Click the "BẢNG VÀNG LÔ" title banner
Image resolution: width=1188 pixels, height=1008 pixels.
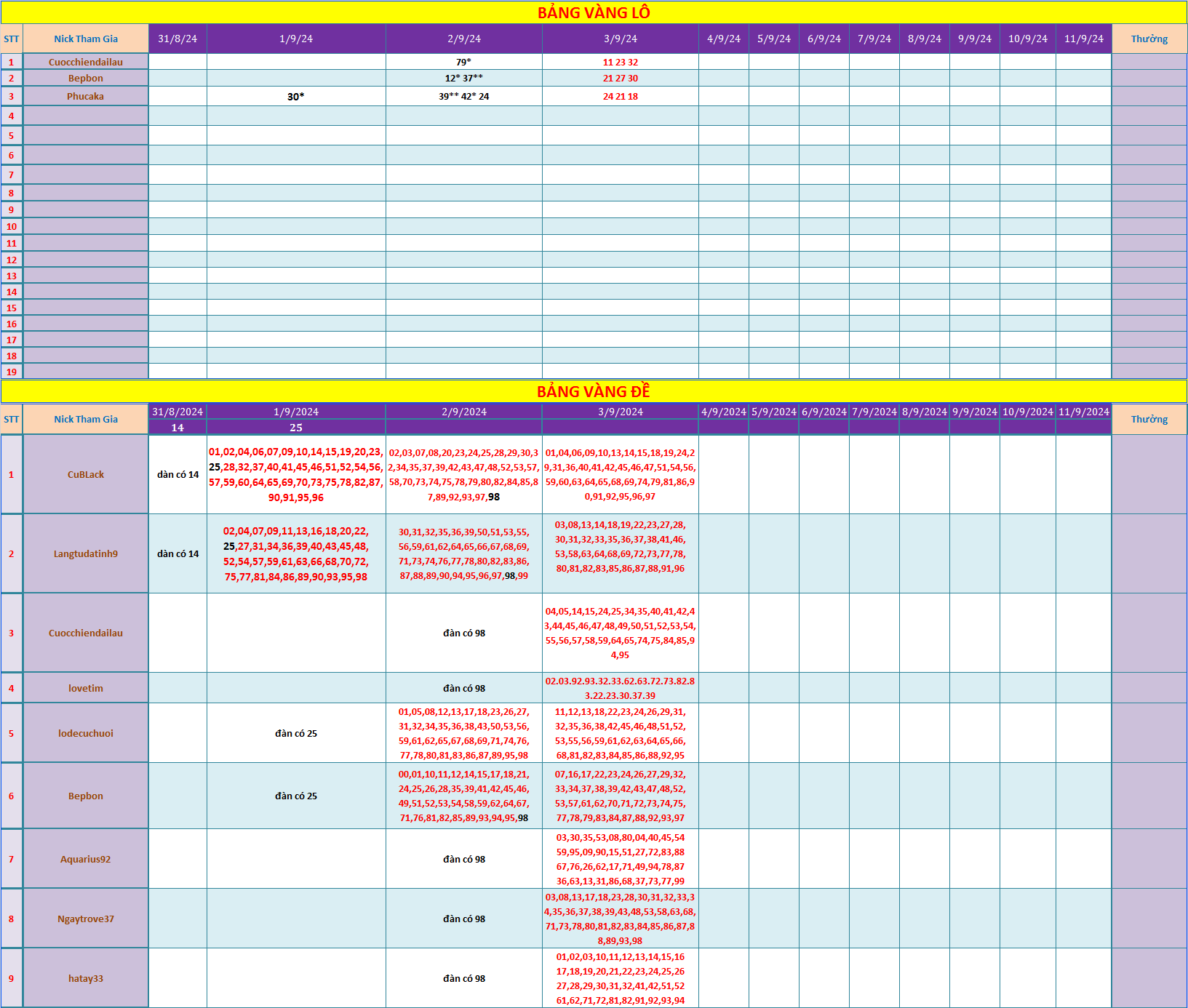[x=594, y=12]
